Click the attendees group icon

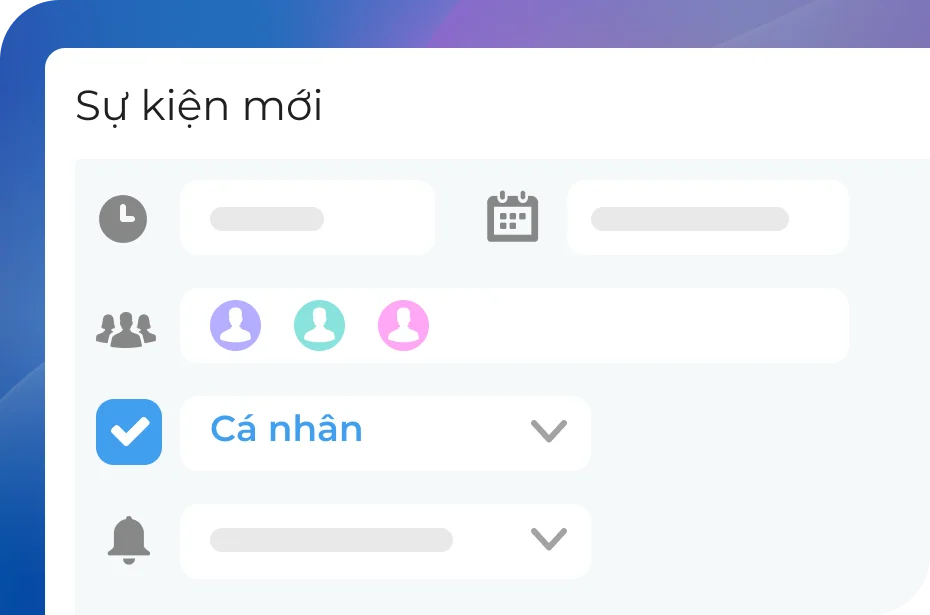[x=126, y=327]
